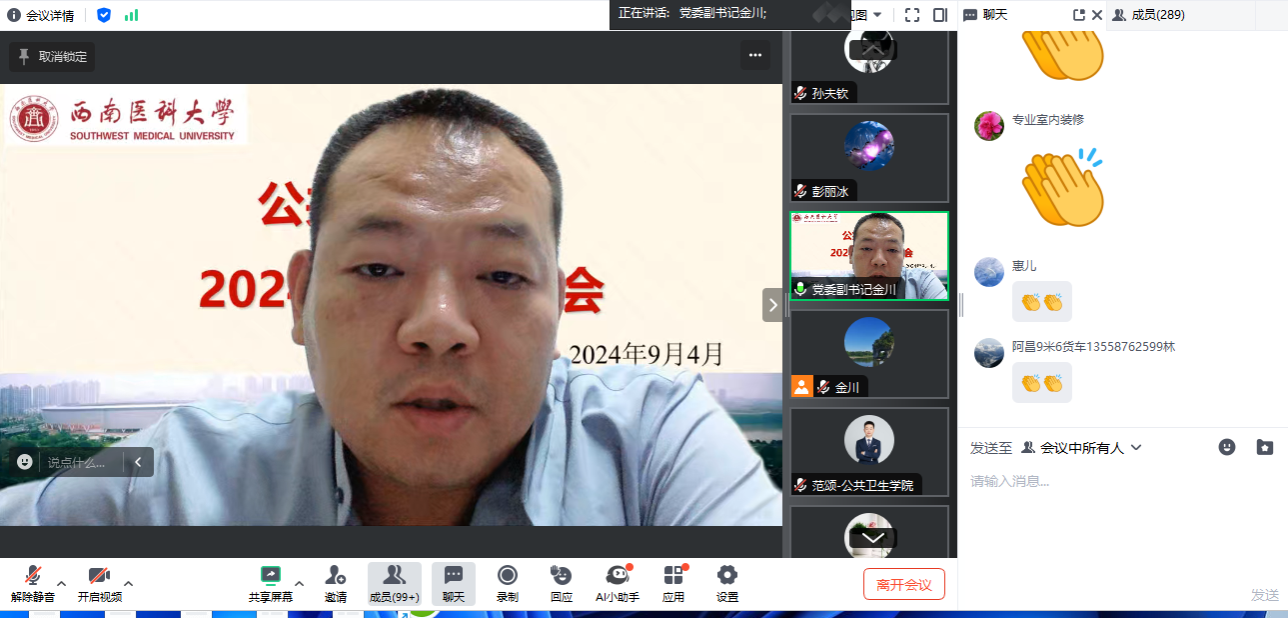Image resolution: width=1288 pixels, height=618 pixels.
Task: Enter full screen mode icon
Action: point(911,15)
